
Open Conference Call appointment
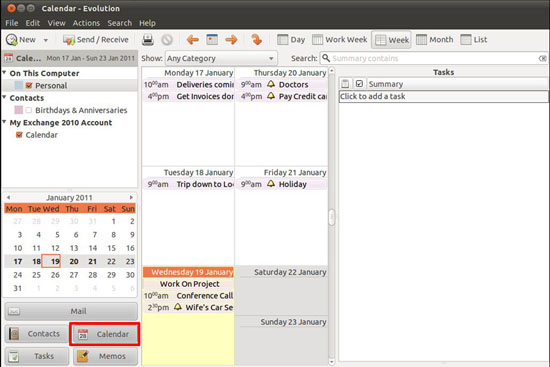tap(188, 296)
